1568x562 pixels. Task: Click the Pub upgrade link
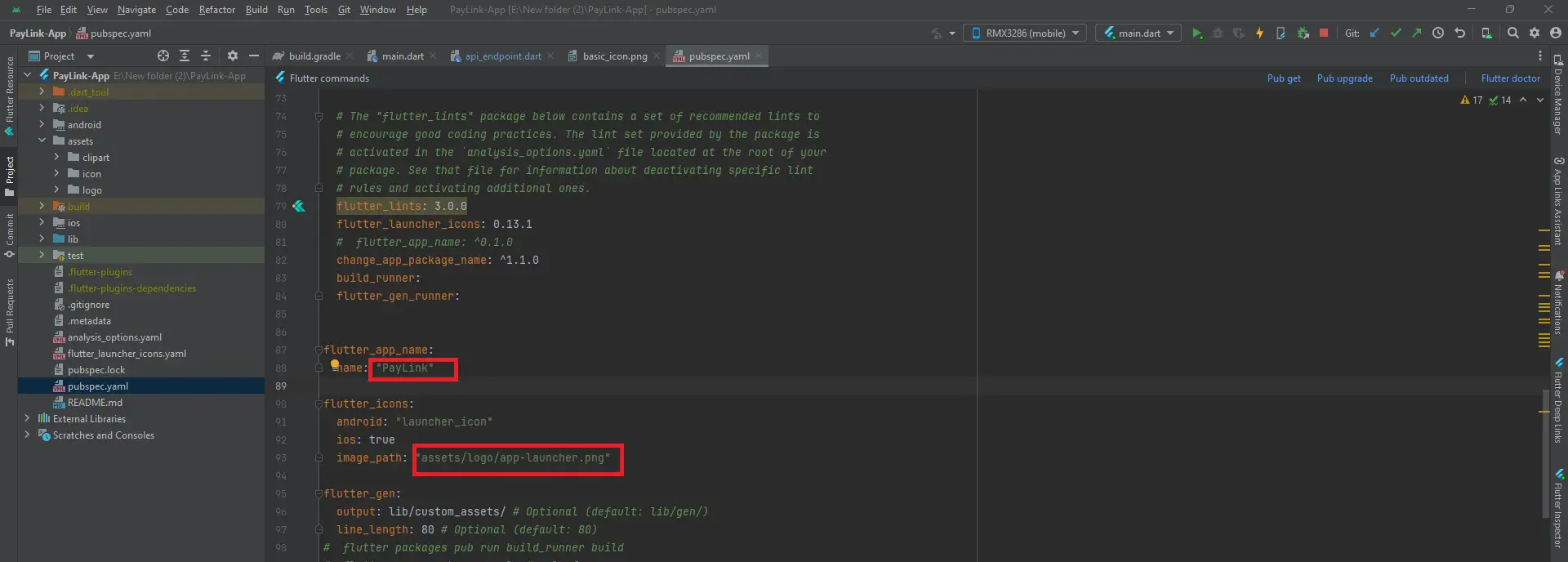click(1344, 78)
